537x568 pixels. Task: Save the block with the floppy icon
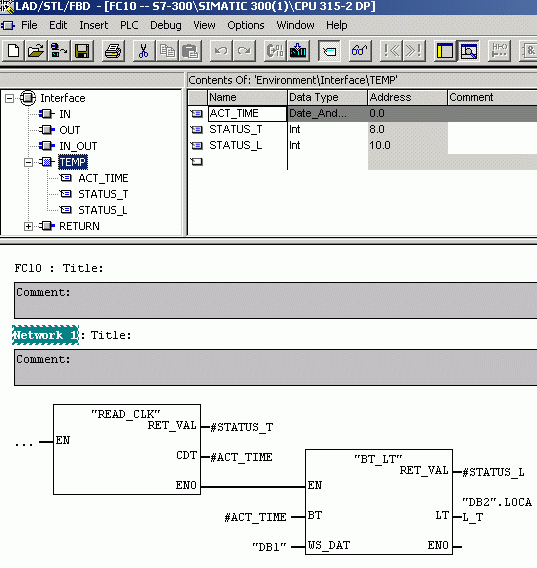[82, 51]
